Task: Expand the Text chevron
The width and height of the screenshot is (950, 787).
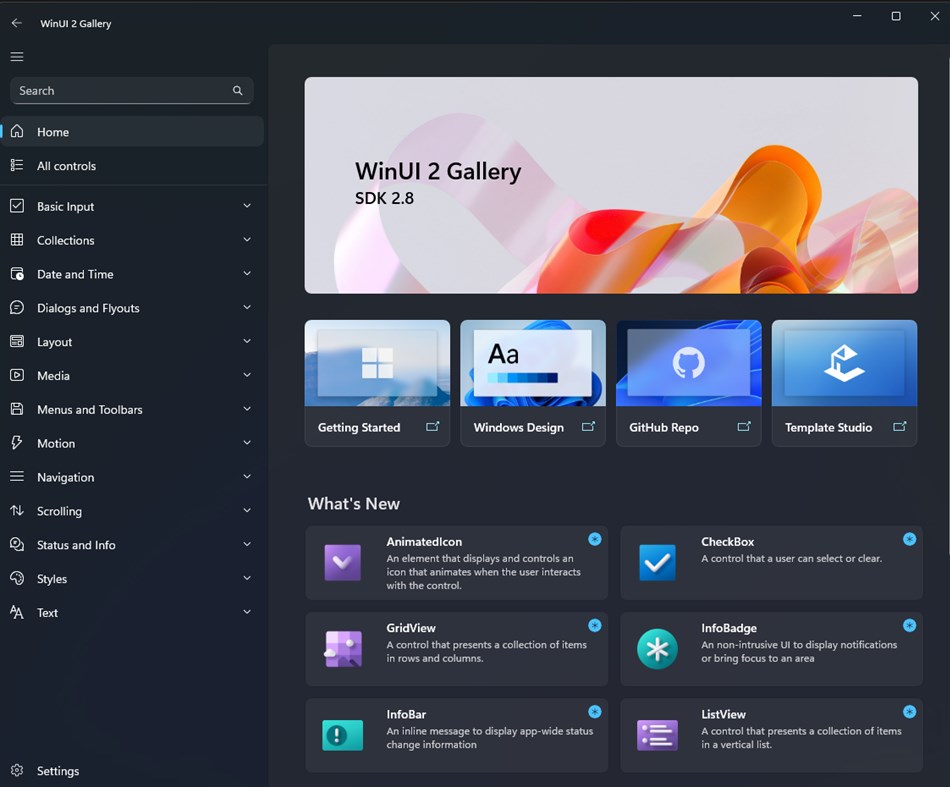Action: click(247, 612)
